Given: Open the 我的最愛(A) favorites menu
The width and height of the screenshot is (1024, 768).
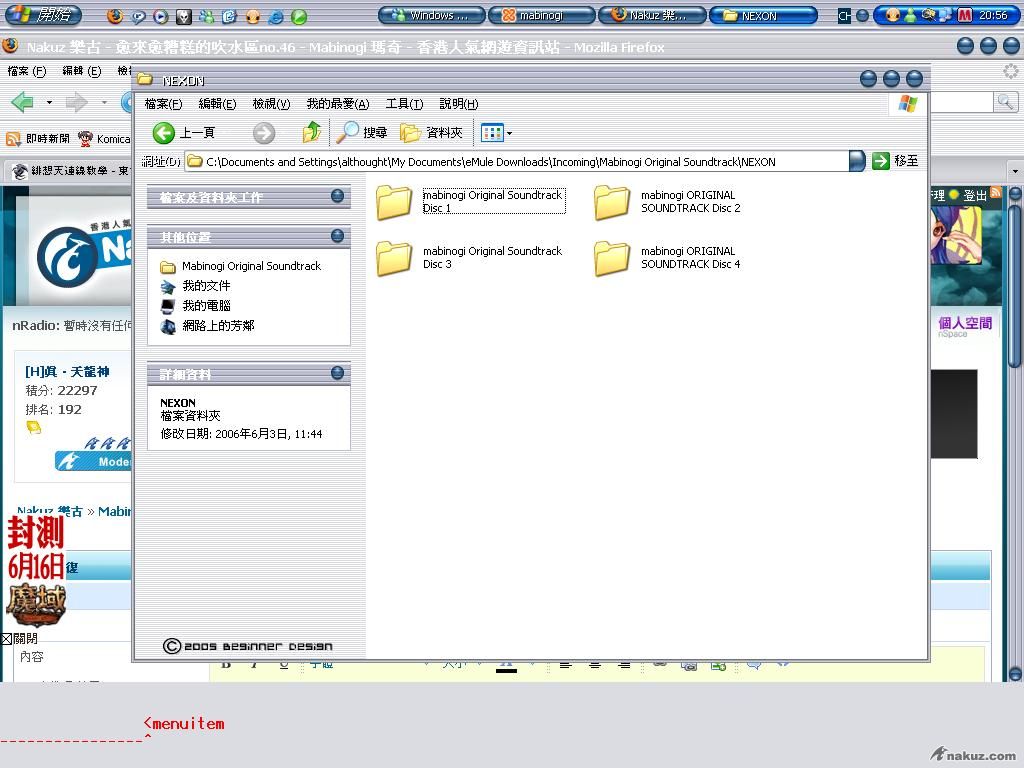Looking at the screenshot, I should (338, 104).
